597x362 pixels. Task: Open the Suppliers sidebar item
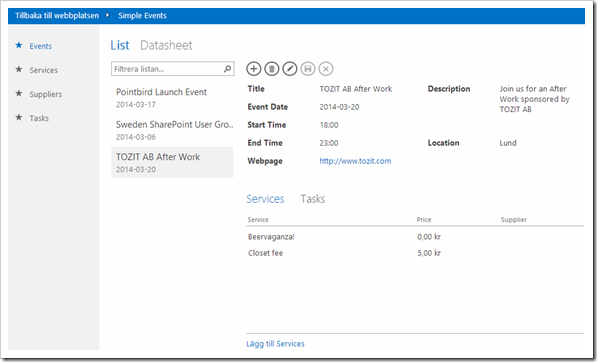point(46,94)
